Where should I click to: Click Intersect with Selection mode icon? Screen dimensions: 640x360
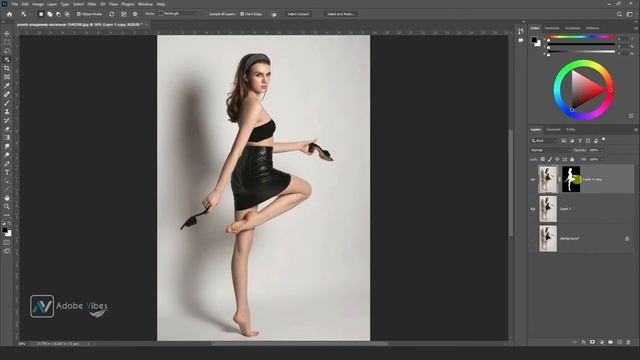pyautogui.click(x=67, y=14)
